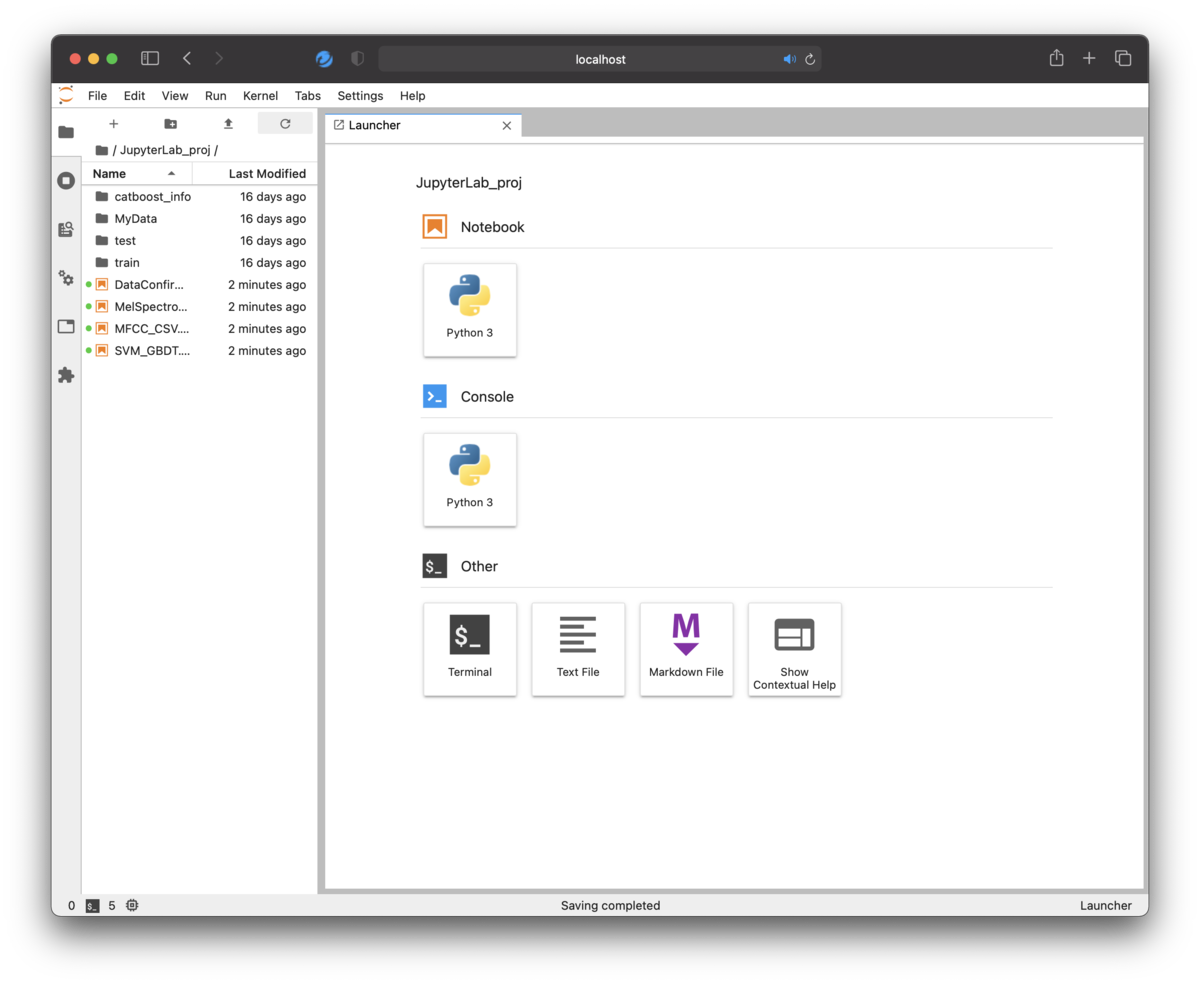The image size is (1200, 984).
Task: Click the localhost address bar
Action: tap(600, 59)
